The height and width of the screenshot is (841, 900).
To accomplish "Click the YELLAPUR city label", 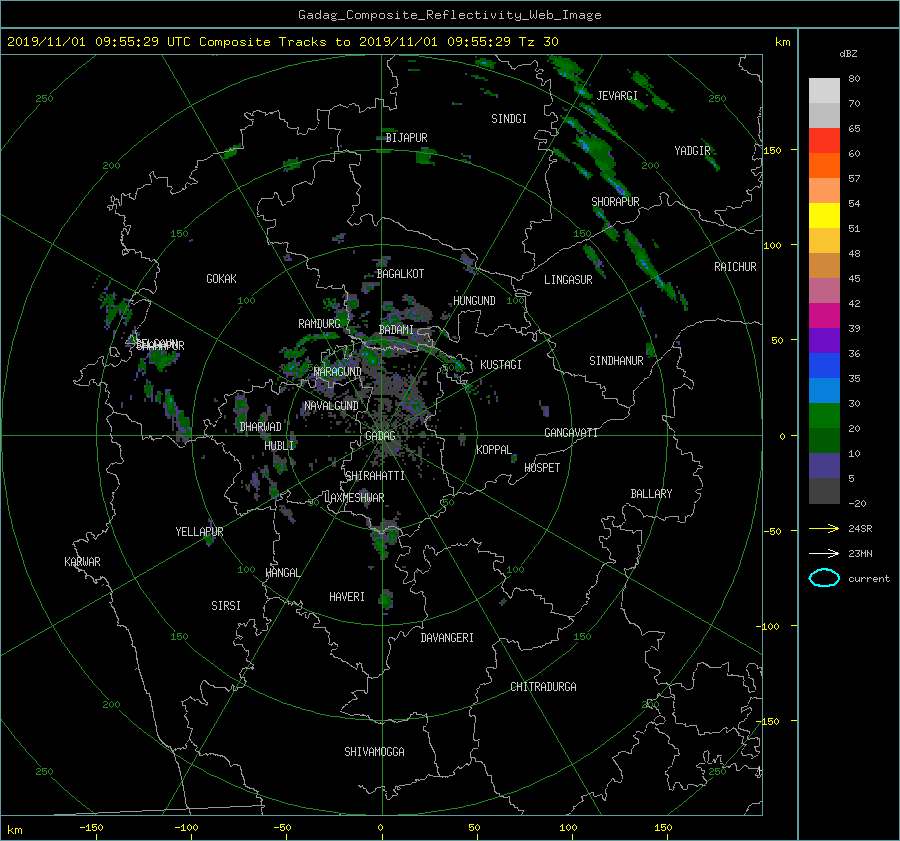I will pyautogui.click(x=199, y=532).
